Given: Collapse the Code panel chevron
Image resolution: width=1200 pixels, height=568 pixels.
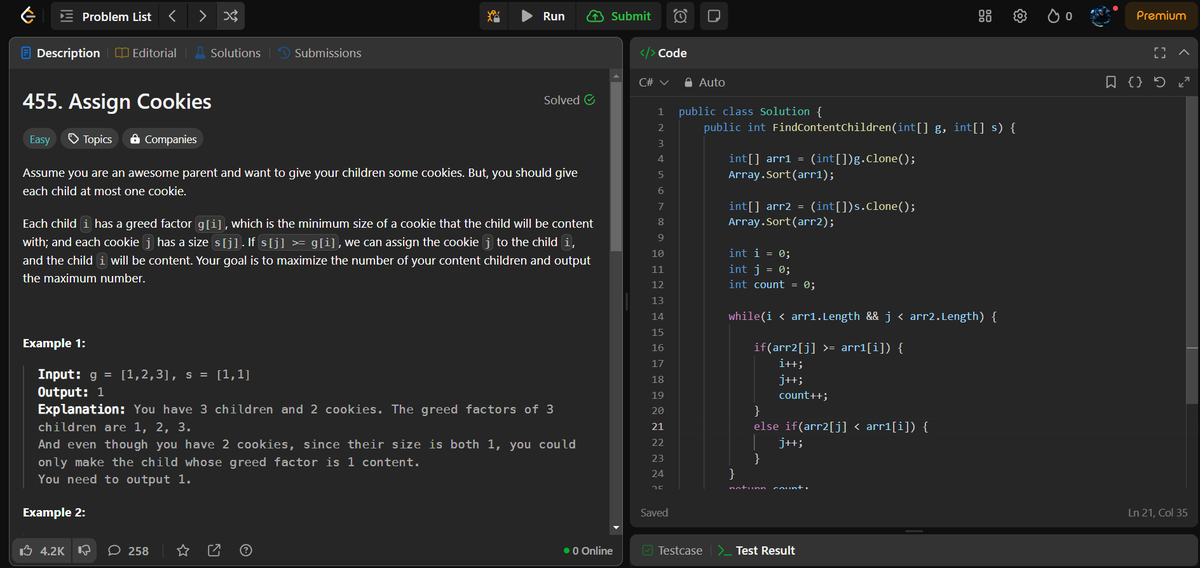Looking at the screenshot, I should (x=1182, y=53).
